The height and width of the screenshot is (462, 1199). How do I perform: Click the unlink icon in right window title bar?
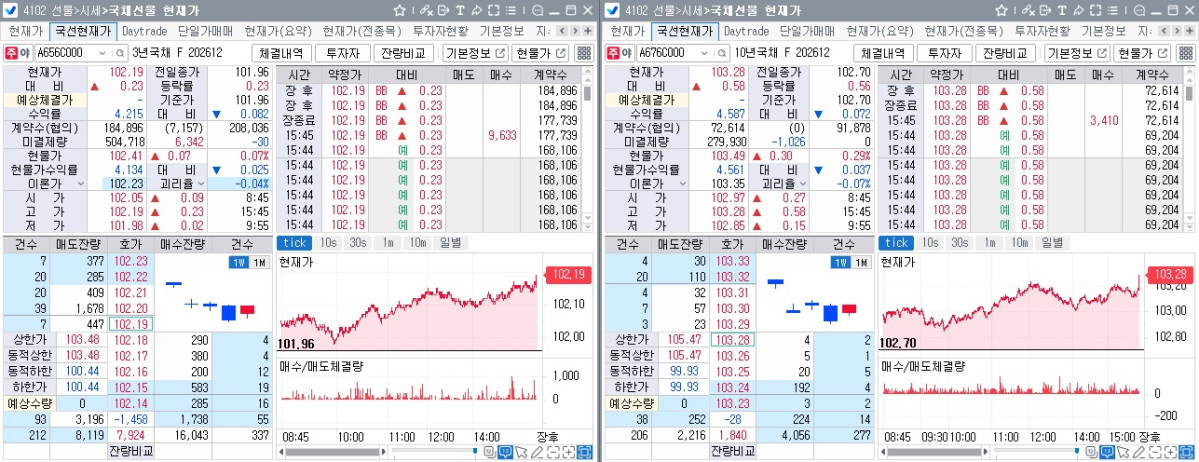pos(1028,11)
